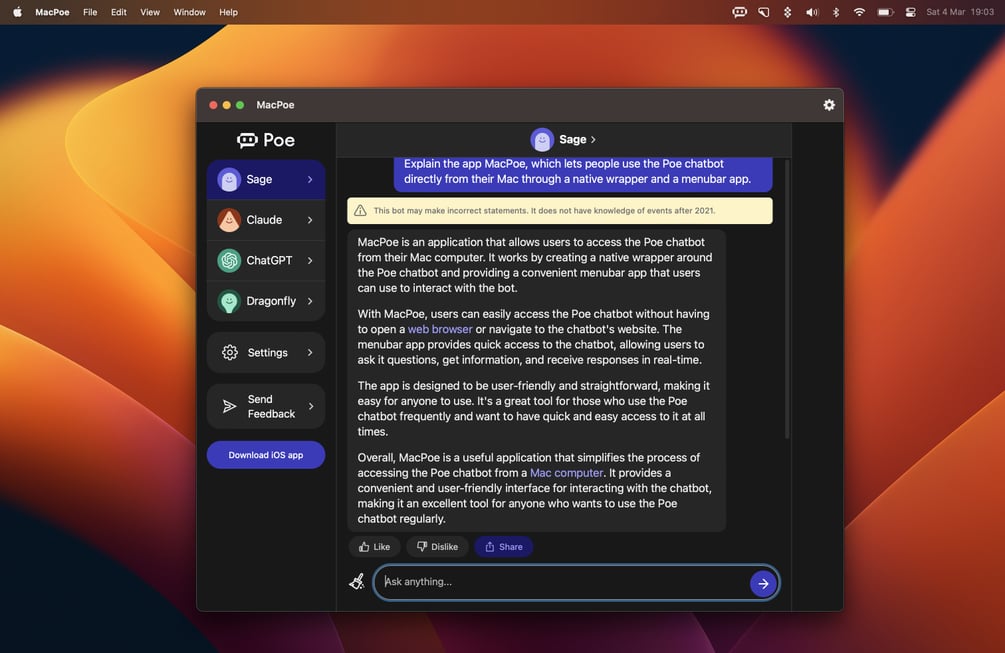Click the paragraph starting "MacPoe is an application"
Viewport: 1005px width, 653px height.
click(x=535, y=265)
